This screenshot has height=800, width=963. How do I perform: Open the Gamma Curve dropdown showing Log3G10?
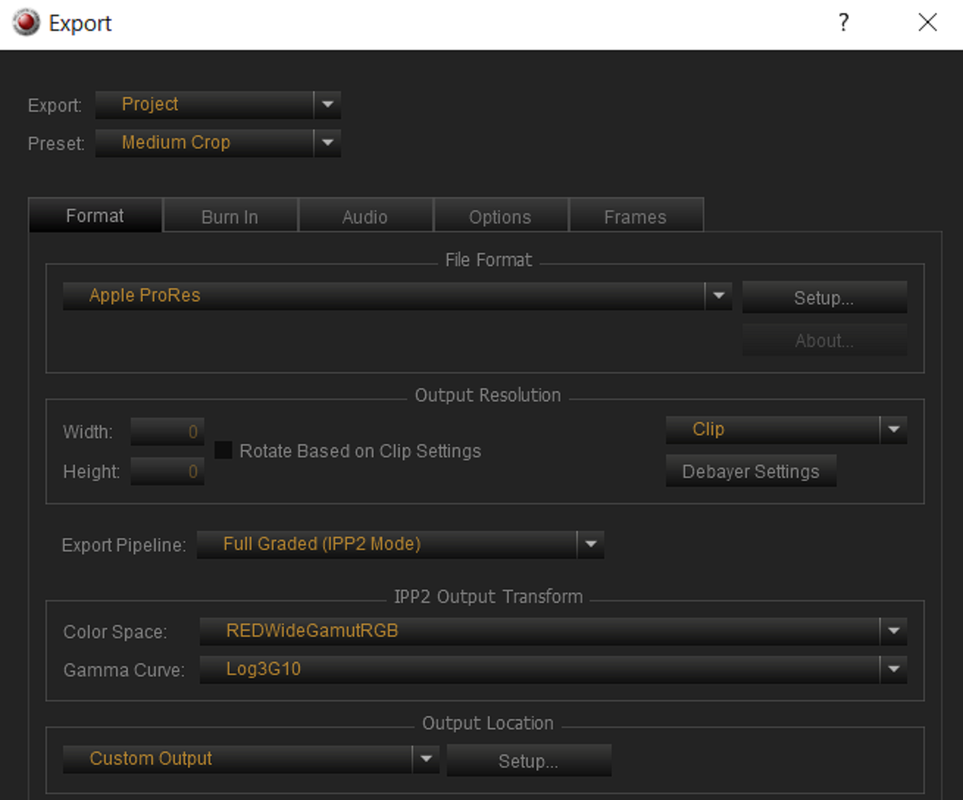pyautogui.click(x=553, y=669)
